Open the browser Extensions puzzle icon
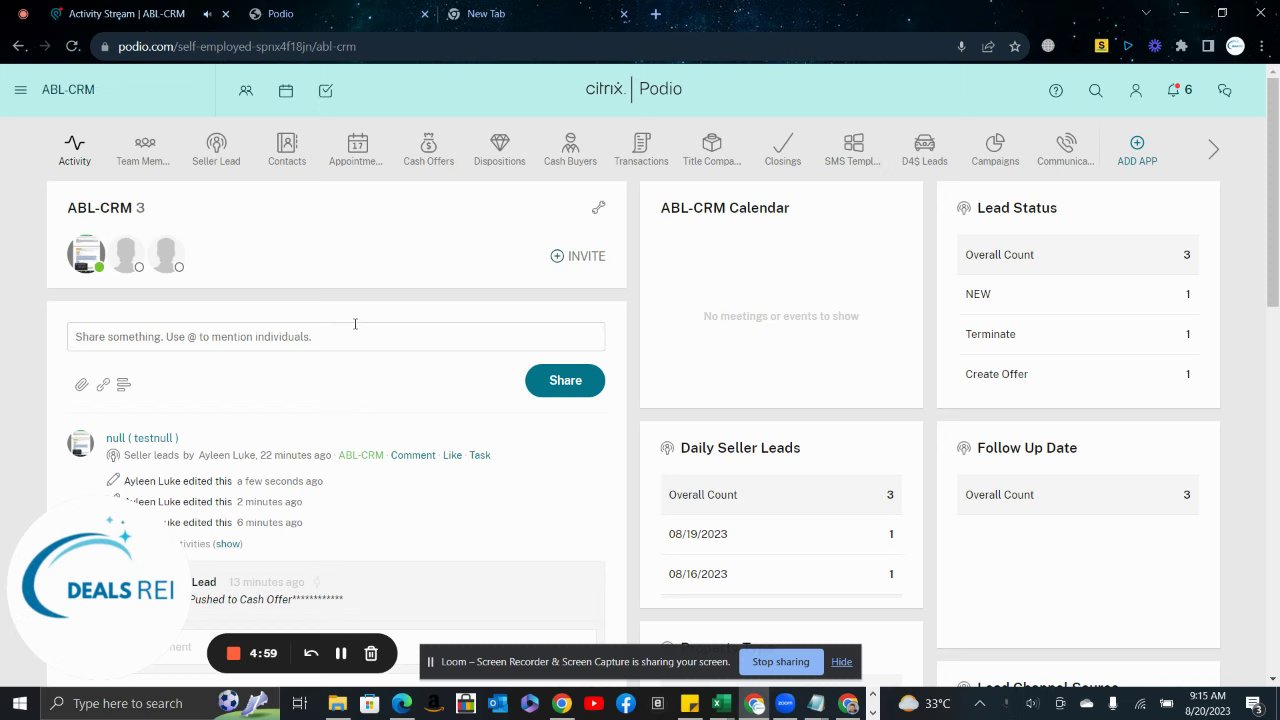The width and height of the screenshot is (1280, 720). point(1181,46)
